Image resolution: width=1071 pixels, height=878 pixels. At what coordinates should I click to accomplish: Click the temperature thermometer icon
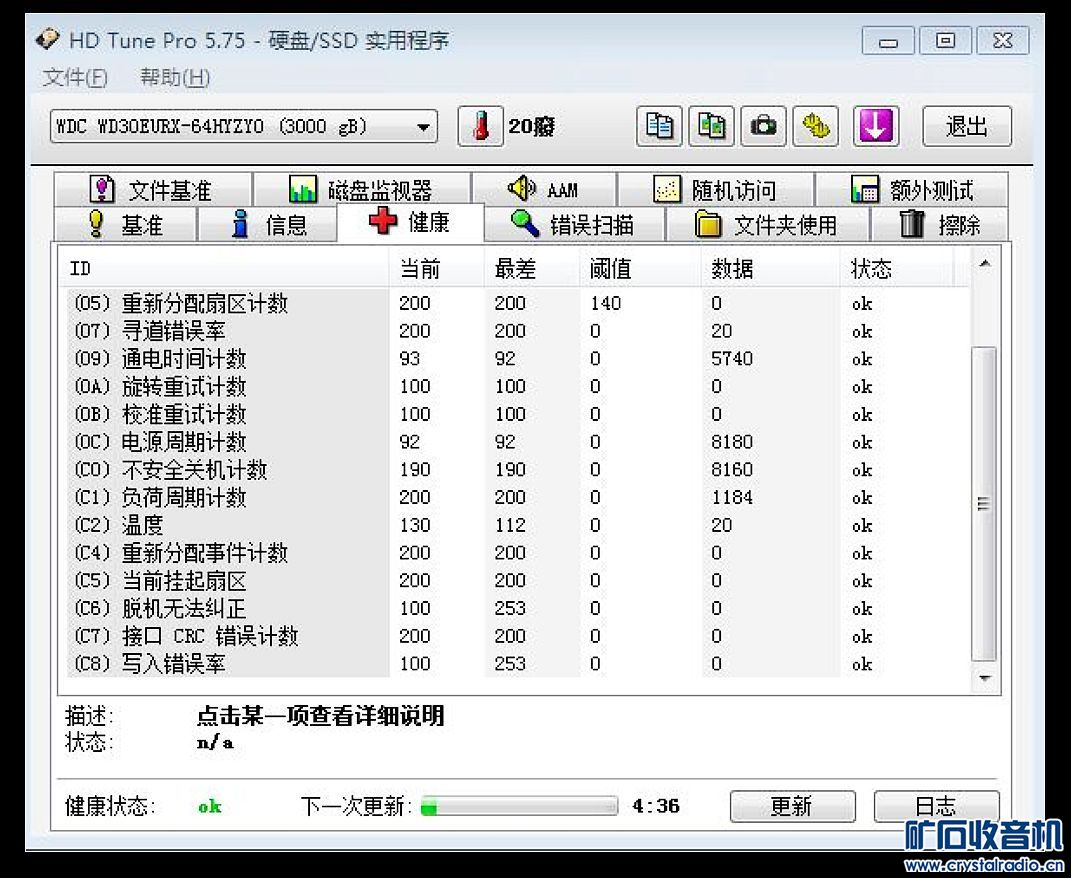click(x=480, y=126)
